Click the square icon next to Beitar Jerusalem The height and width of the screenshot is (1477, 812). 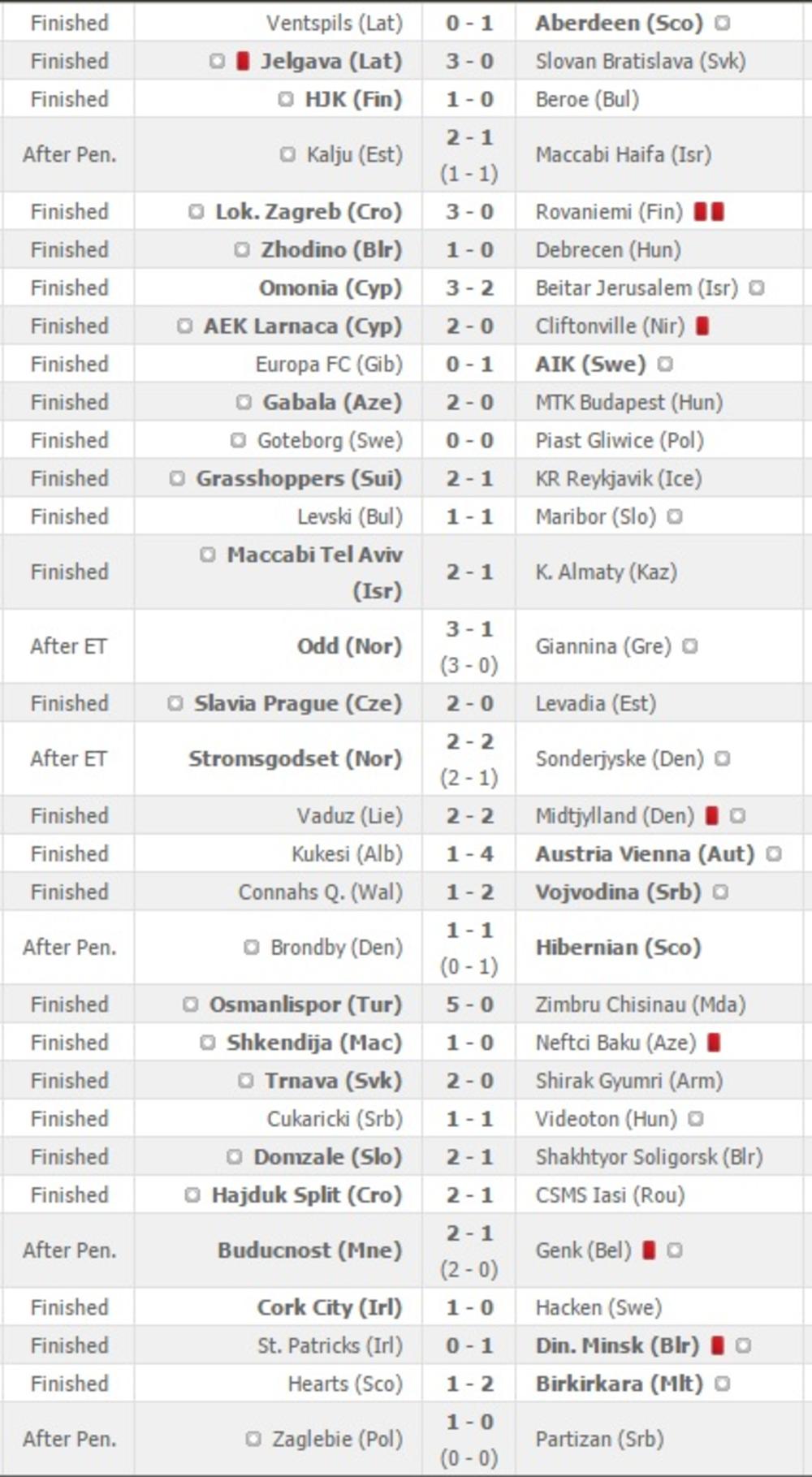[x=757, y=288]
